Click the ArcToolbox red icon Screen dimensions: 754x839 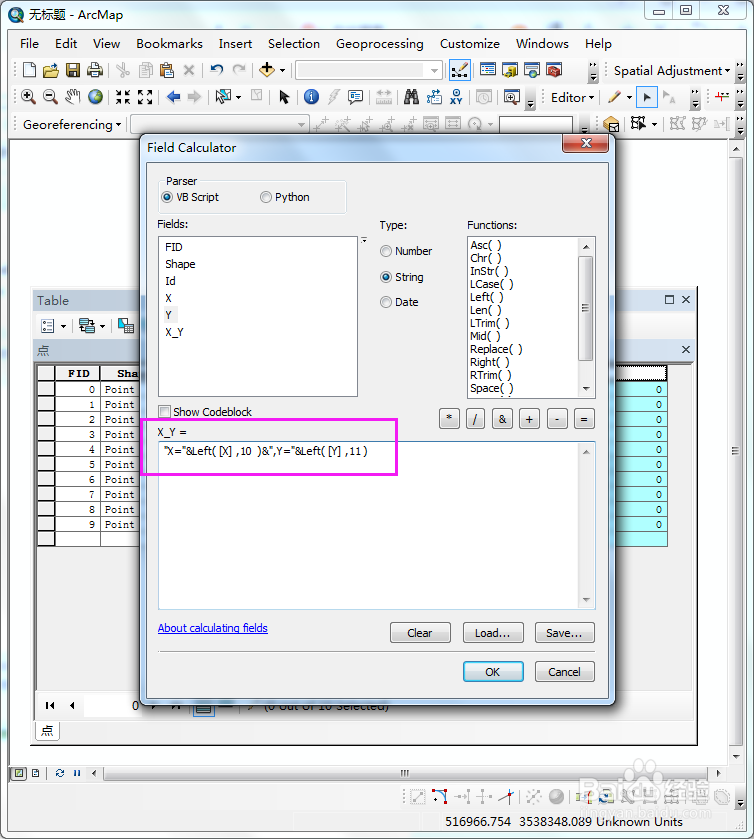click(554, 70)
